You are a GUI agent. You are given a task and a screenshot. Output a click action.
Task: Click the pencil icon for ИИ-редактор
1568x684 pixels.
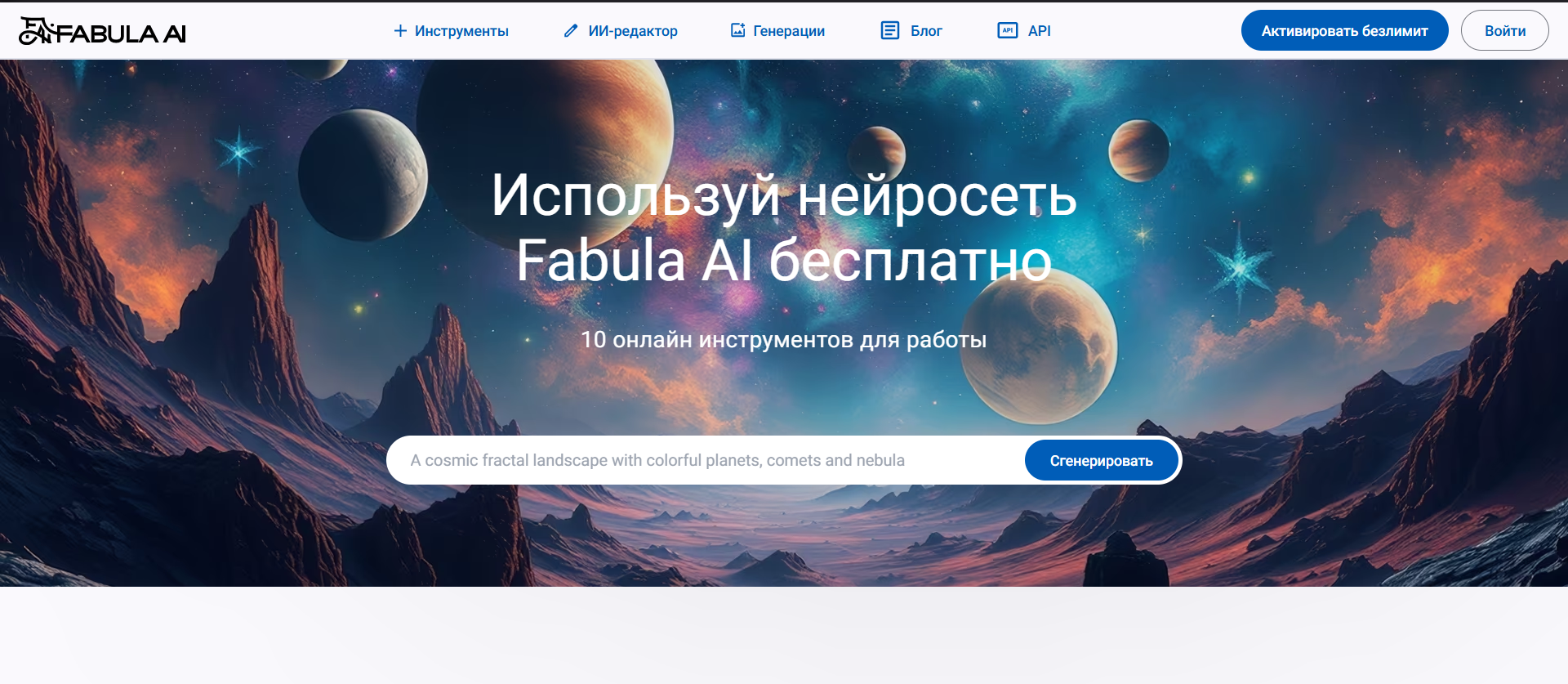tap(571, 31)
